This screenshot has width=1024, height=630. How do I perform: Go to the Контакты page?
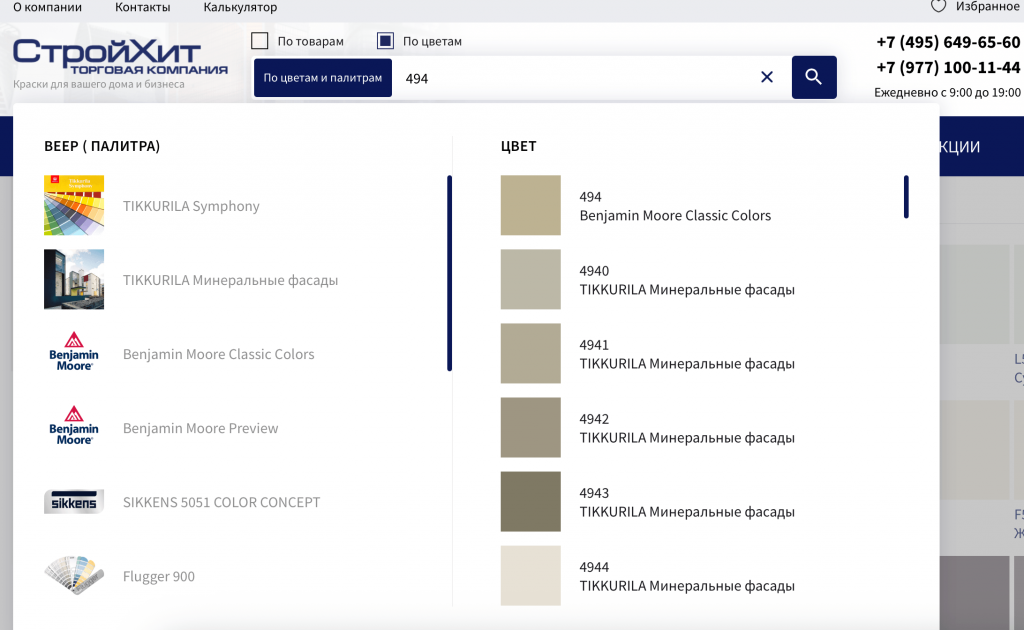click(142, 7)
